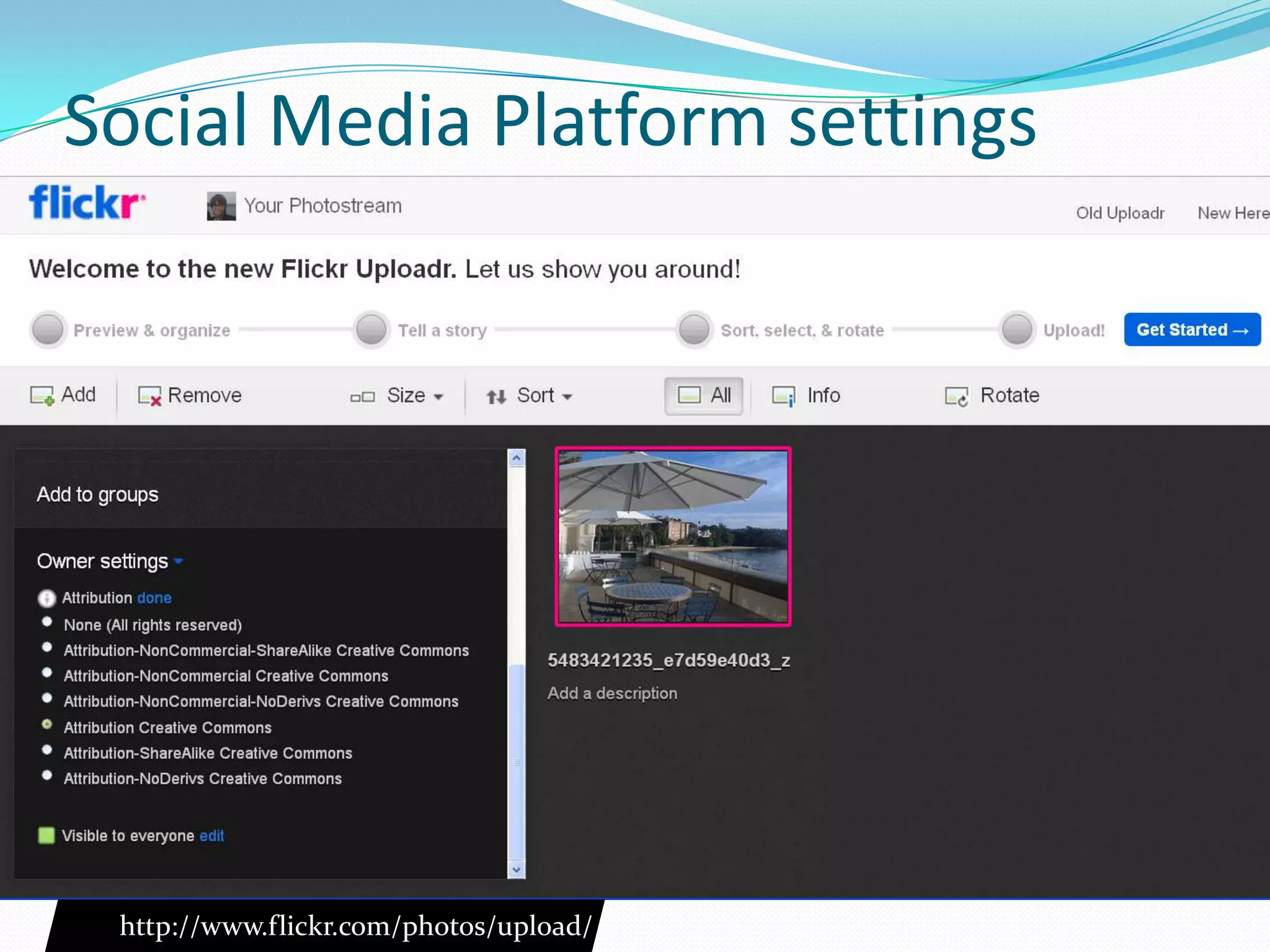Click the Flickr logo
The width and height of the screenshot is (1270, 952).
tap(87, 203)
